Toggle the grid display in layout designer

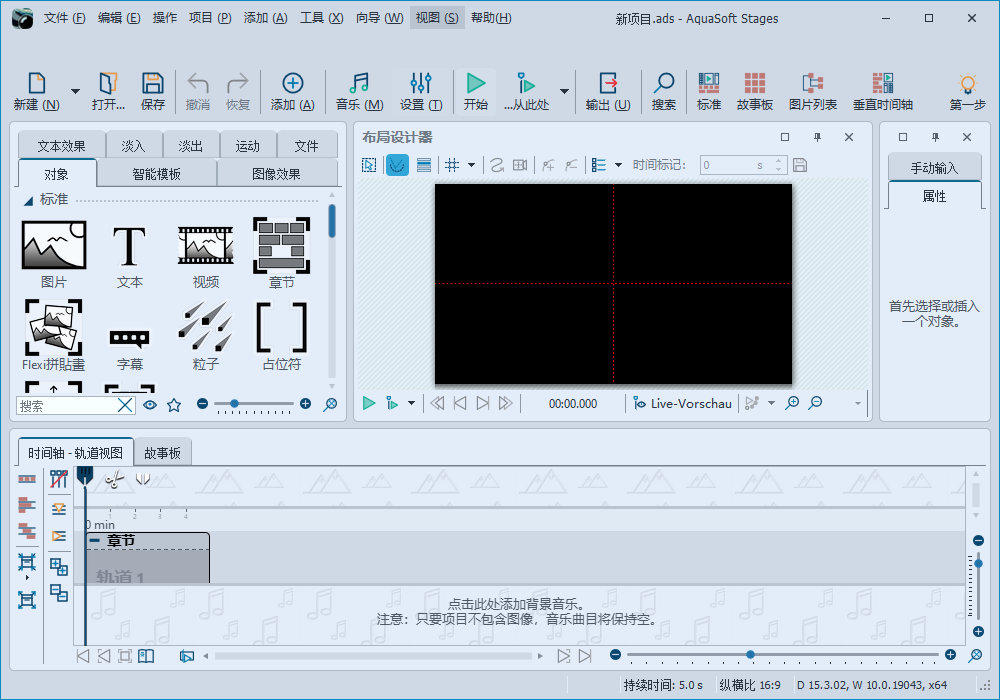[452, 165]
